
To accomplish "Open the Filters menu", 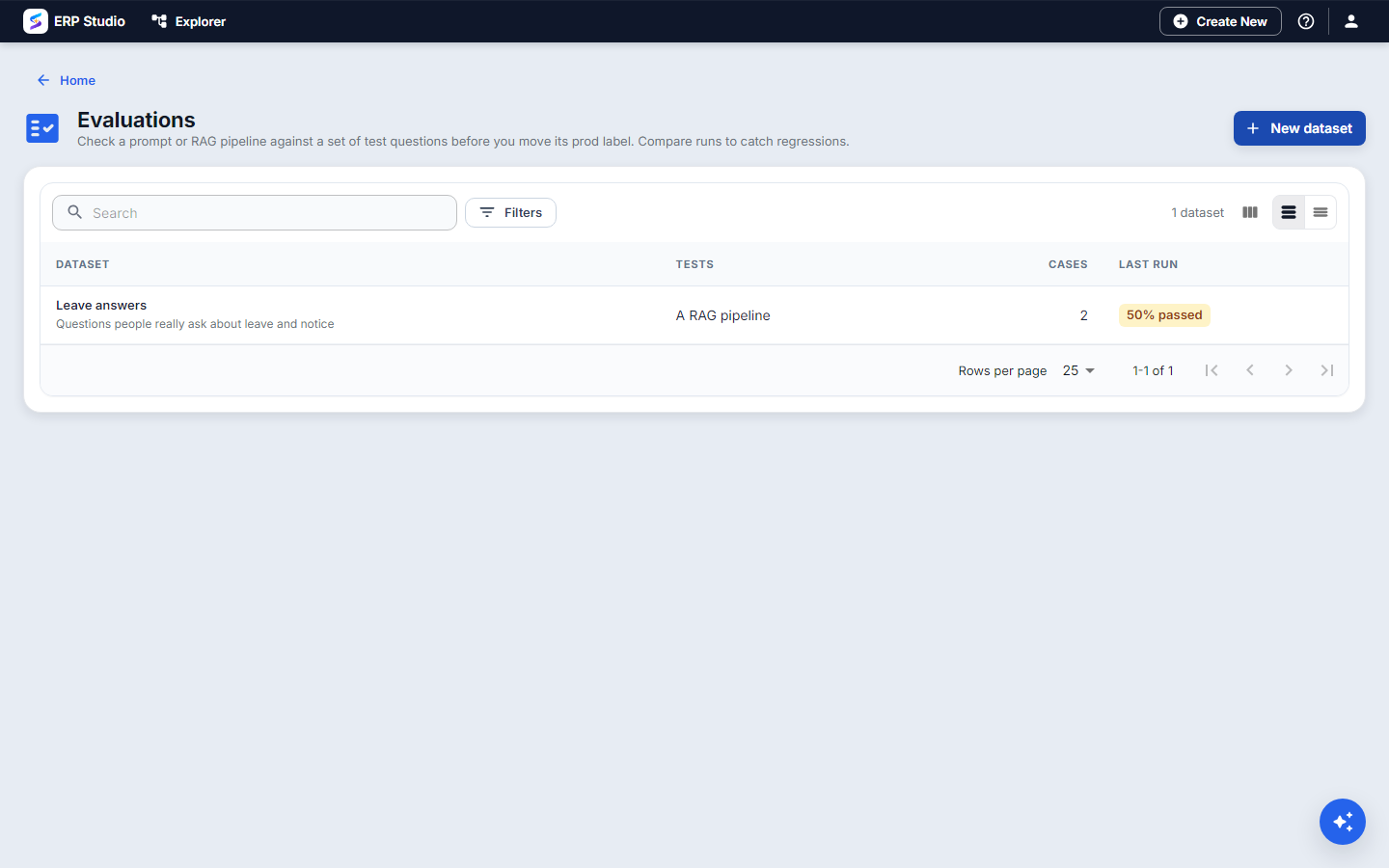I will [x=510, y=212].
